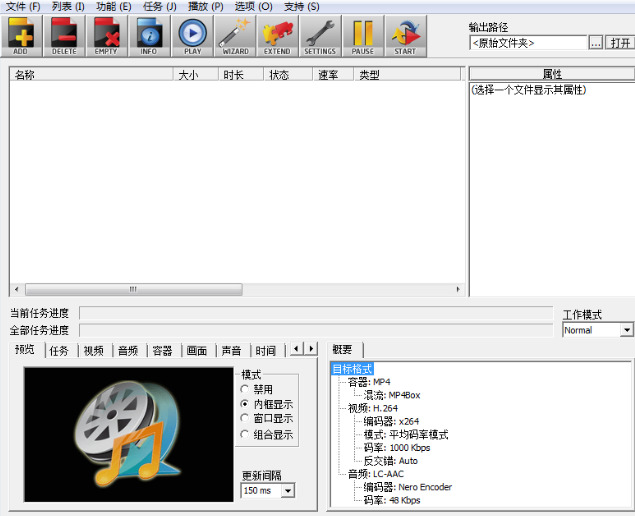Image resolution: width=635 pixels, height=516 pixels.
Task: Select the 视频: H.264 tree item
Action: (x=373, y=408)
